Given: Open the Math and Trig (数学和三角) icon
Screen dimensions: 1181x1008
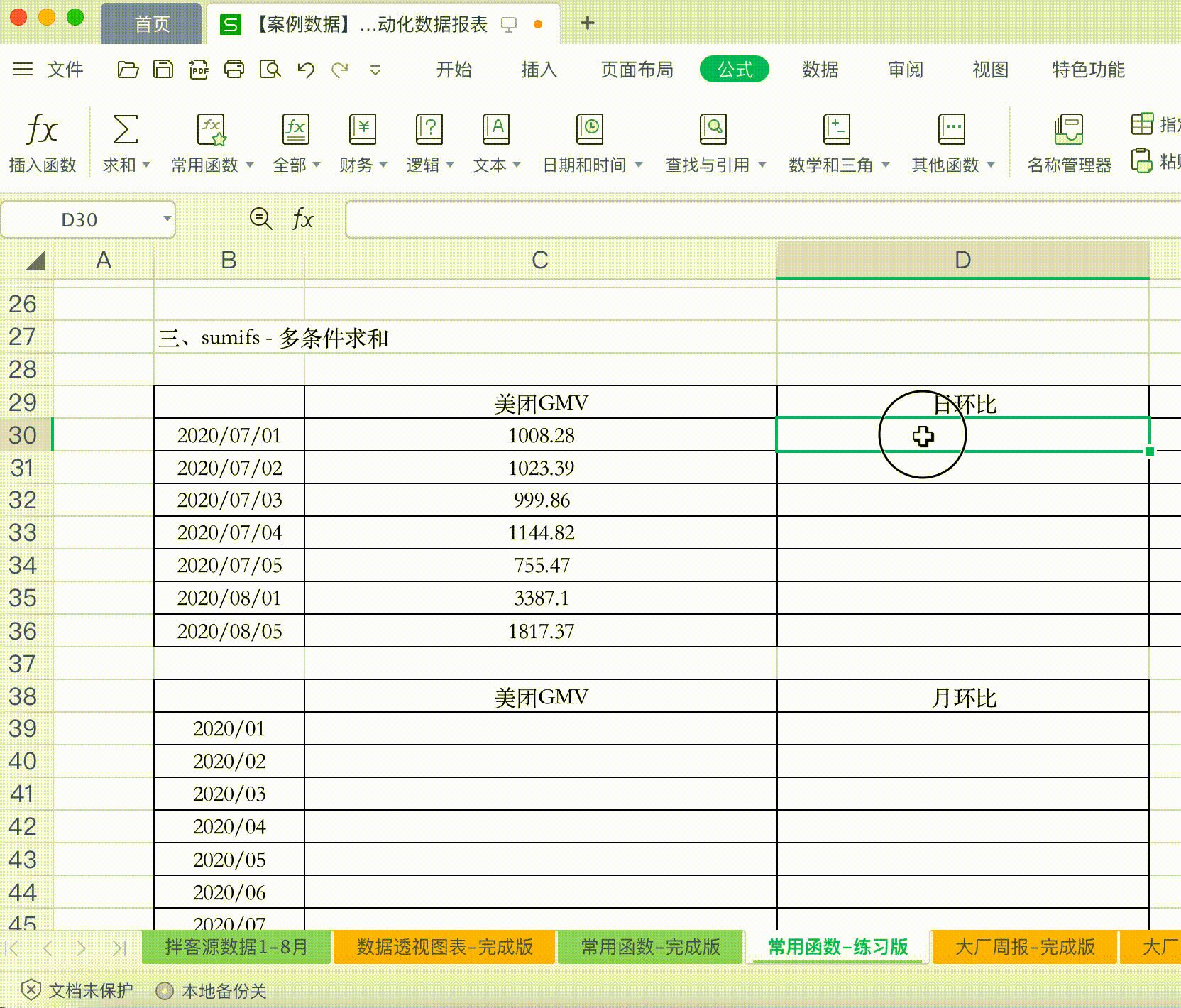Looking at the screenshot, I should point(837,130).
